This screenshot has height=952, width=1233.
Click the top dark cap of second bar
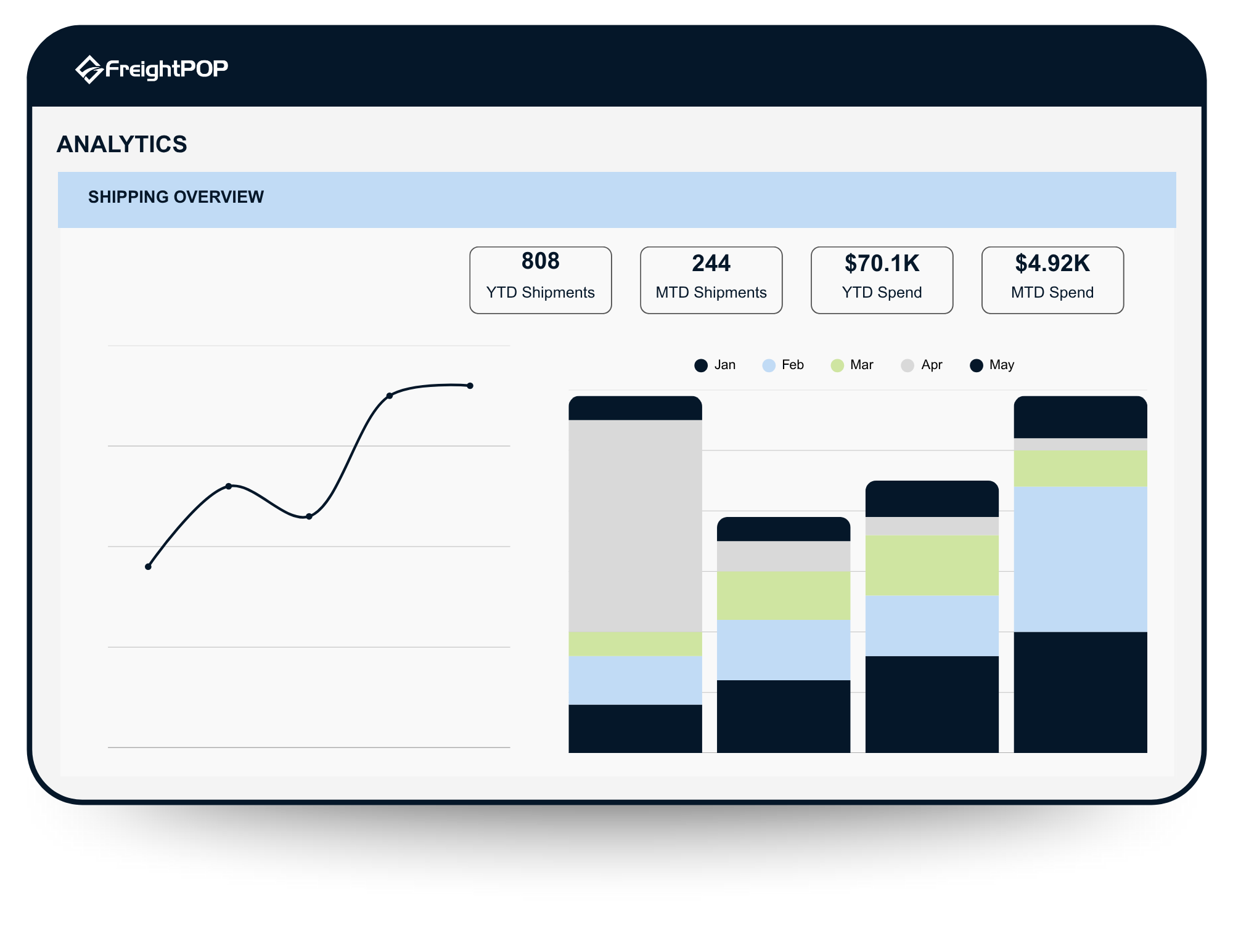784,529
